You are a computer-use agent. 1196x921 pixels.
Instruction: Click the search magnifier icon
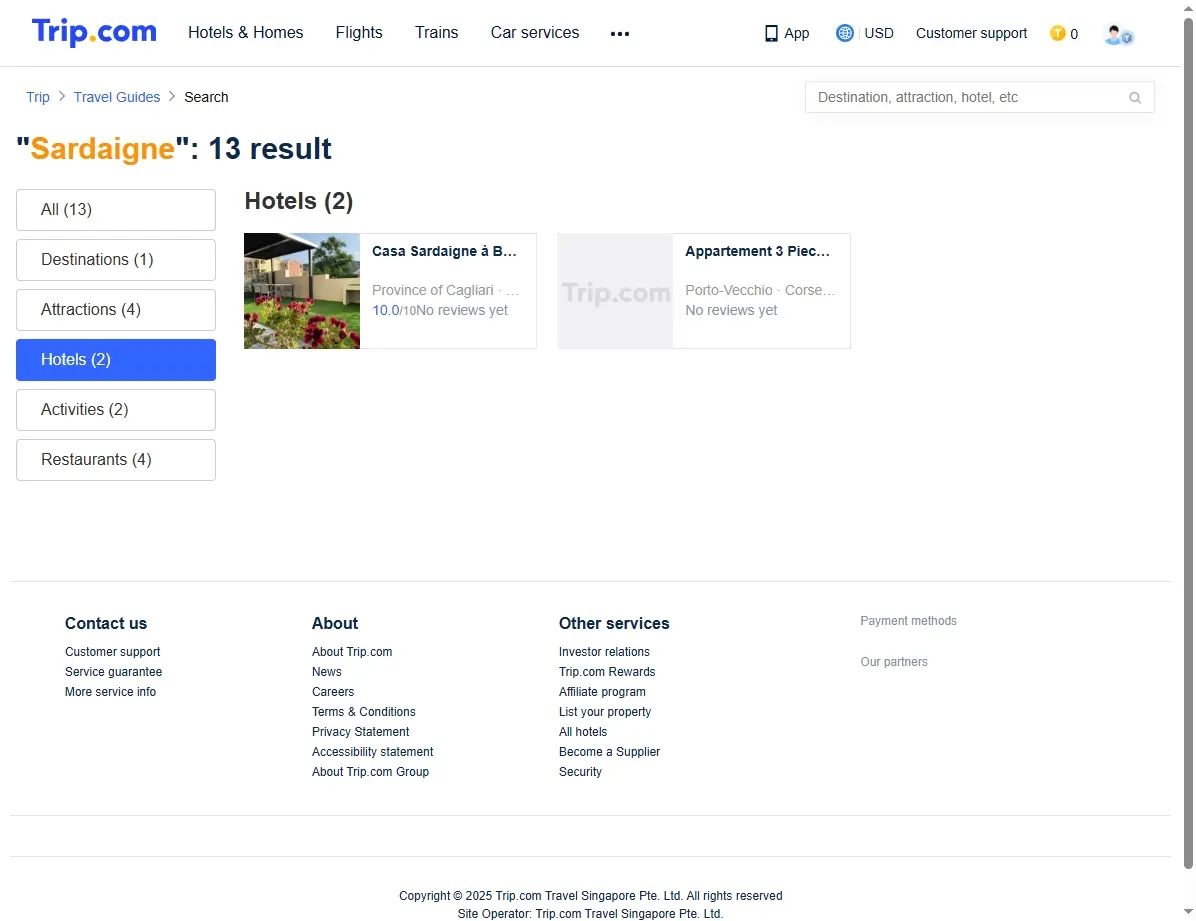(x=1135, y=98)
